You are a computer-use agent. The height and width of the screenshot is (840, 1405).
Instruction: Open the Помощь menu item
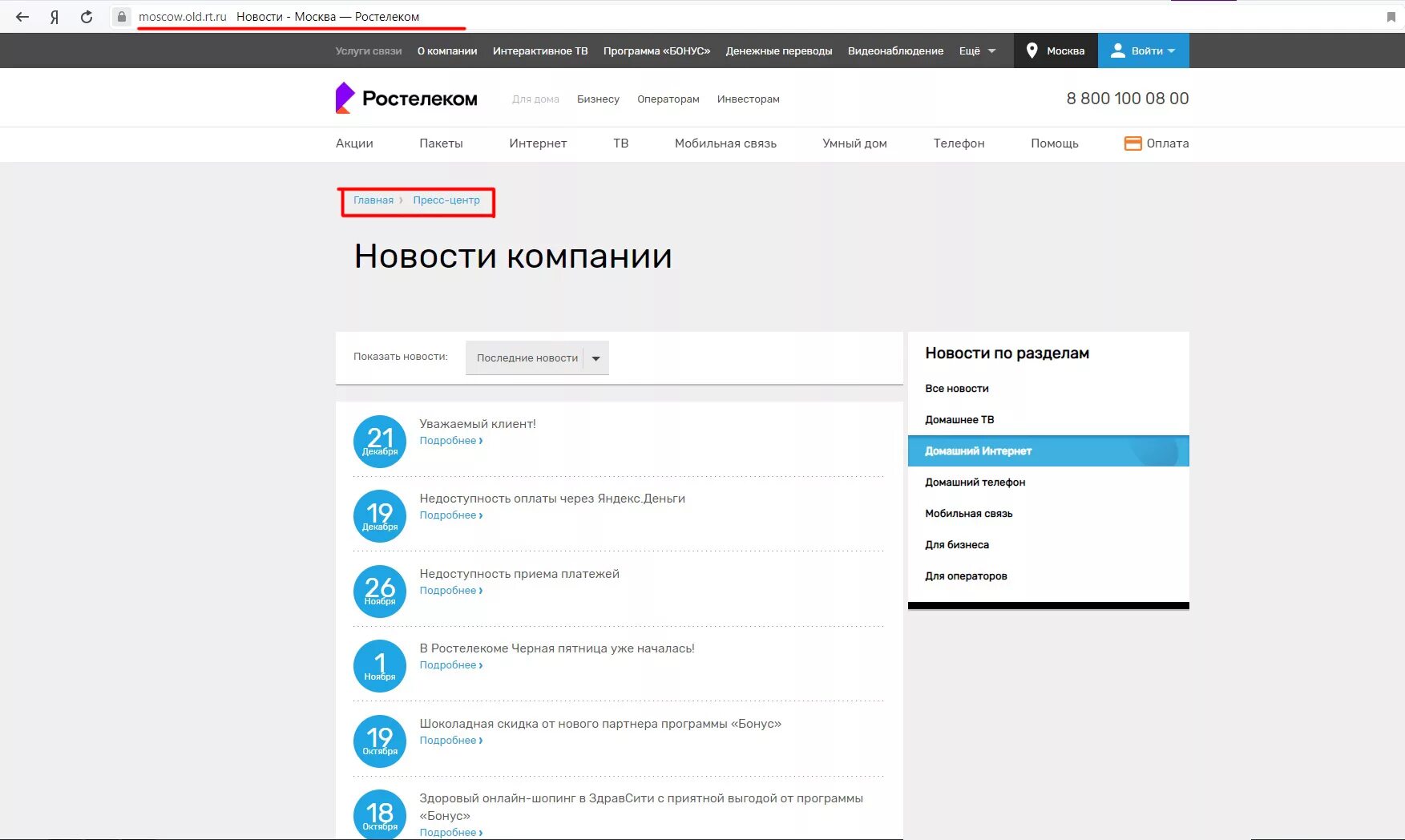tap(1055, 143)
